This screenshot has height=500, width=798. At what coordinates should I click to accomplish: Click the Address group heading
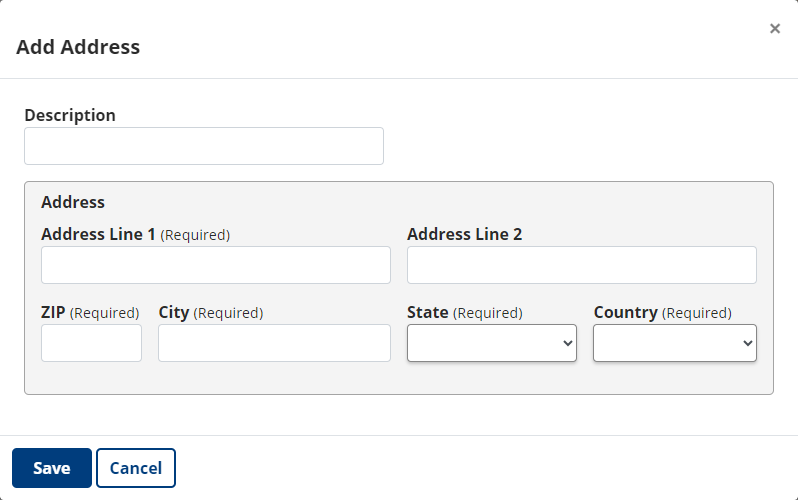73,202
